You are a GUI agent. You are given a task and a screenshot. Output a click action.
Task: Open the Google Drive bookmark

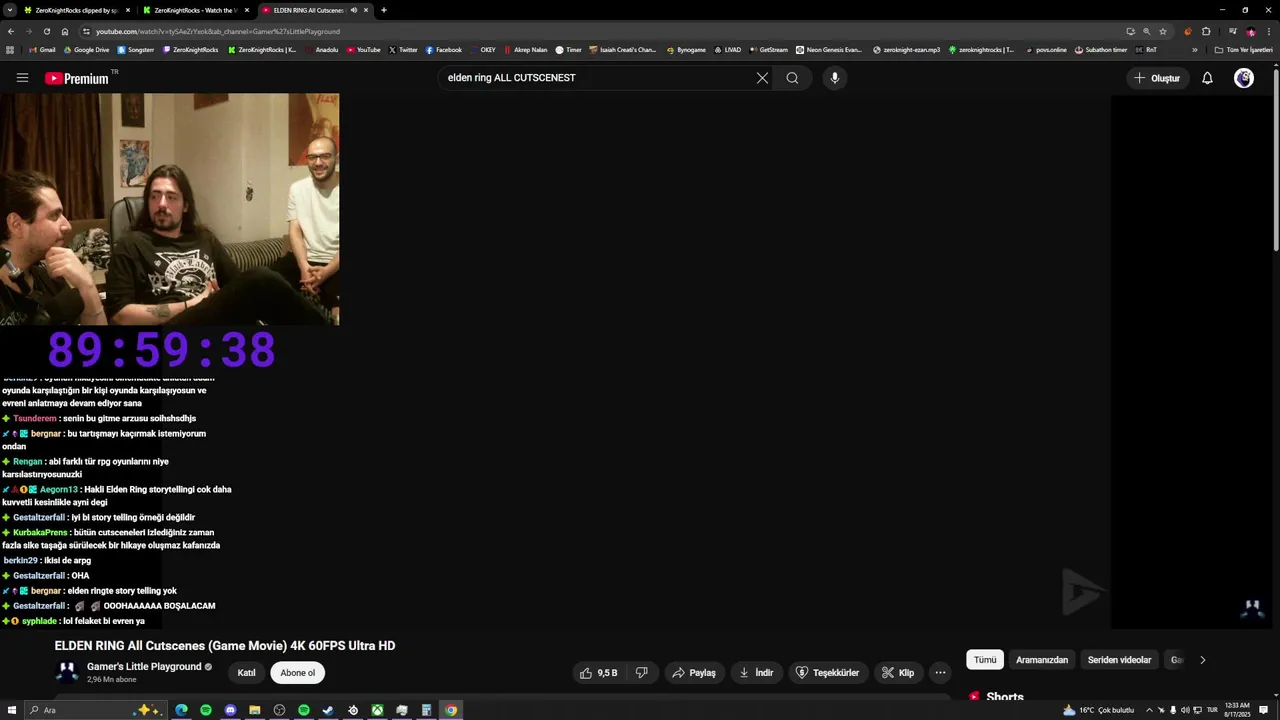tap(87, 49)
